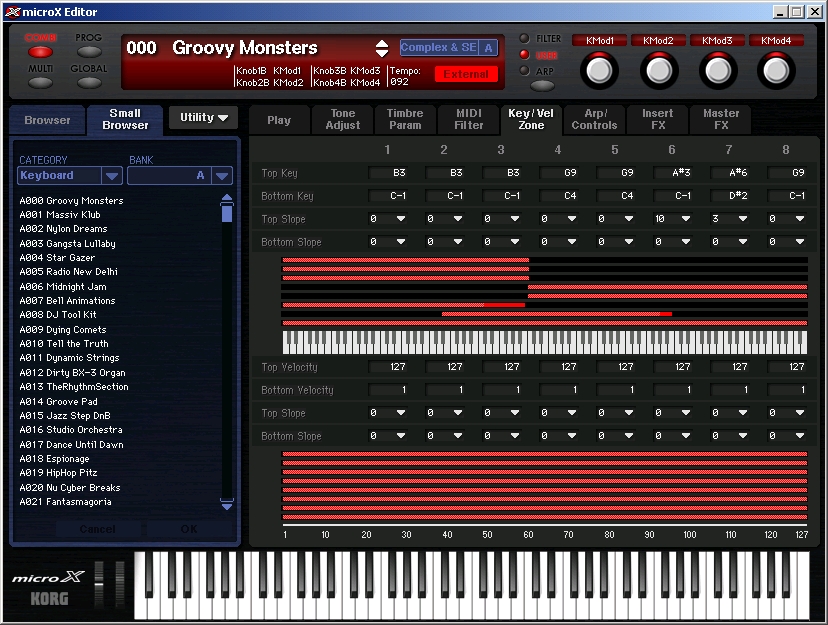Click timbre 1 Top Velocity field
Viewport: 828px width, 625px height.
click(388, 367)
